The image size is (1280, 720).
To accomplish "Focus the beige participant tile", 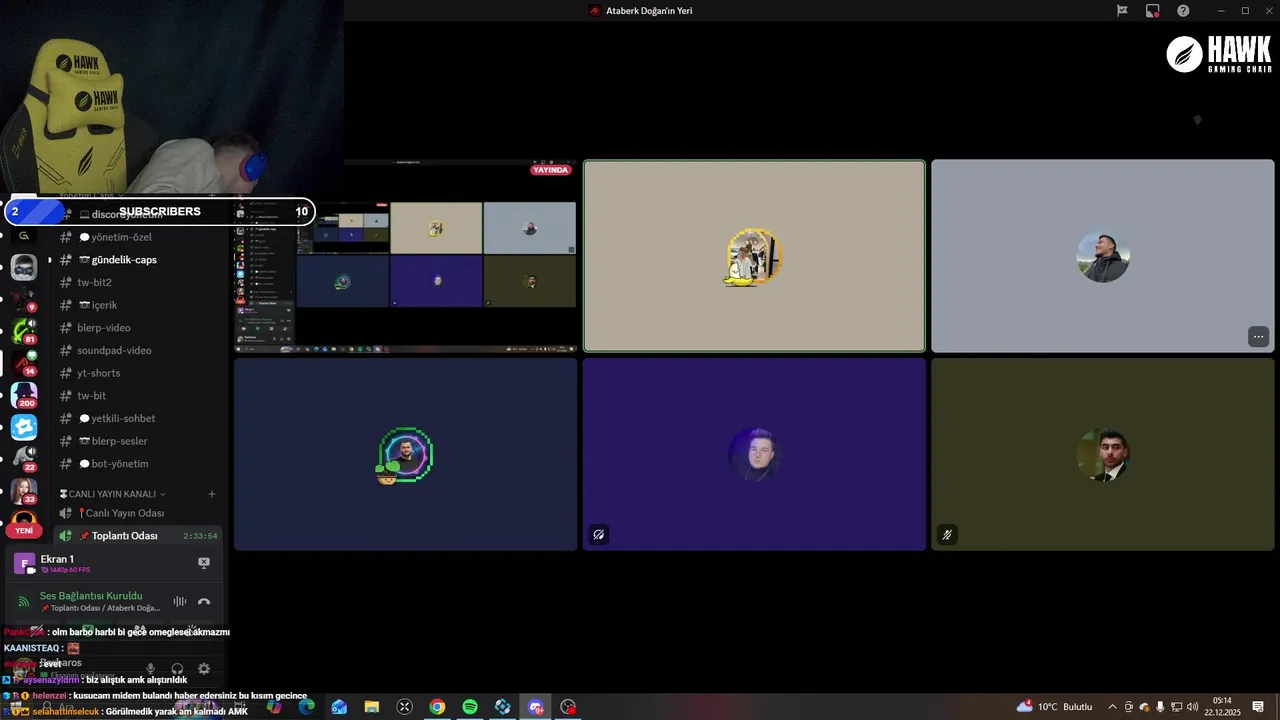I will [754, 256].
